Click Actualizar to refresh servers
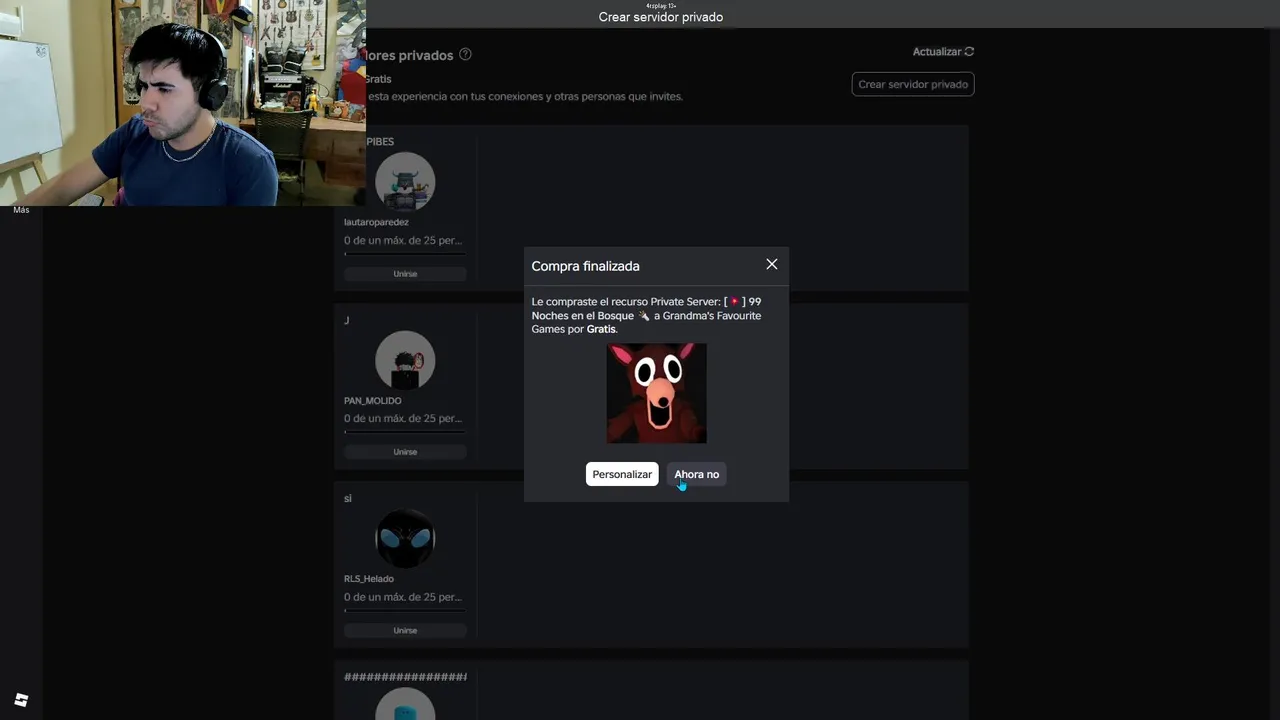This screenshot has height=720, width=1280. 936,51
